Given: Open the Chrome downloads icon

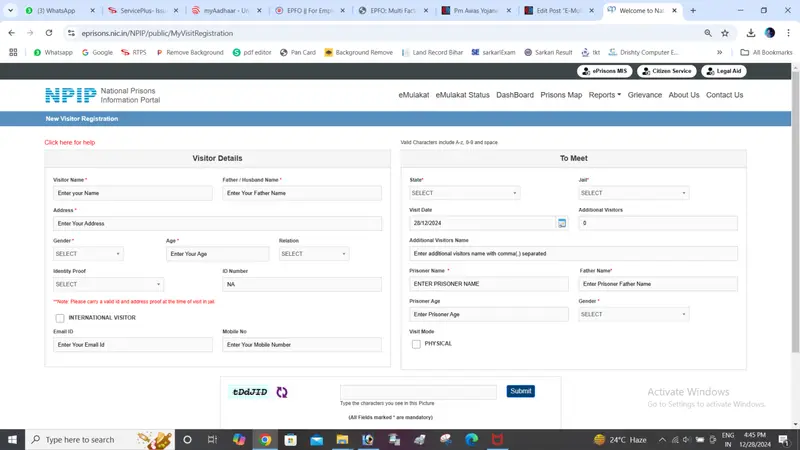Looking at the screenshot, I should 751,33.
